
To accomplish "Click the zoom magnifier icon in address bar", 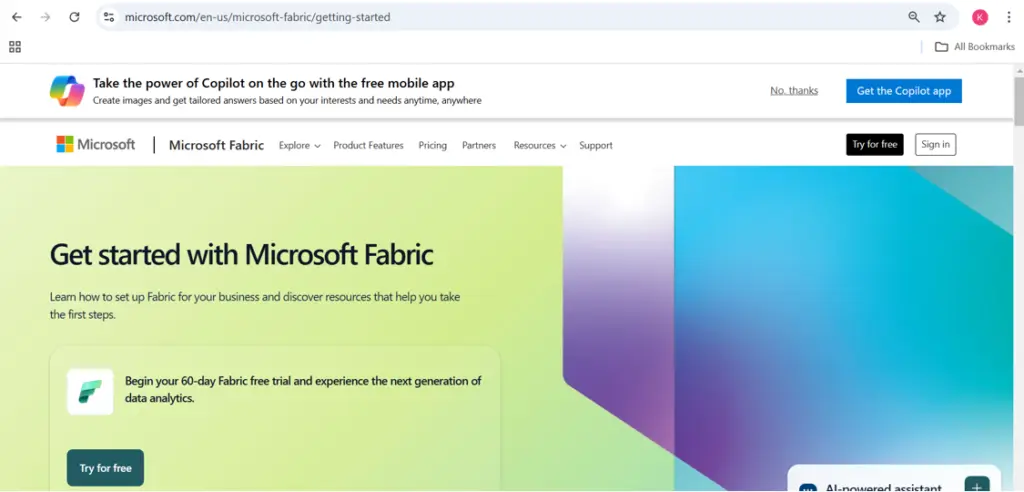I will 914,17.
